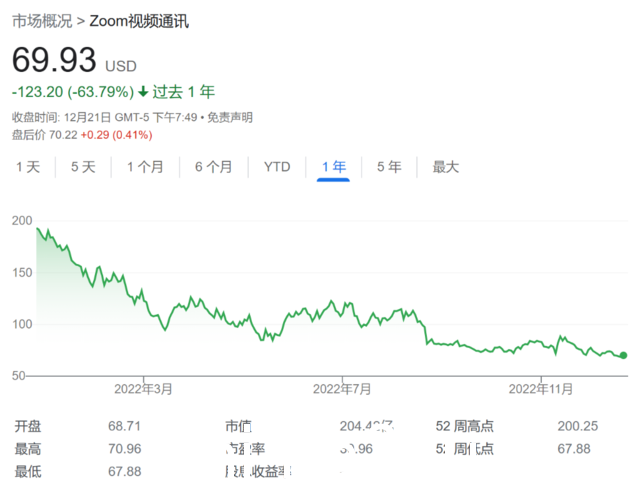Click the 100 y-axis label
640x483 pixels.
tap(22, 324)
